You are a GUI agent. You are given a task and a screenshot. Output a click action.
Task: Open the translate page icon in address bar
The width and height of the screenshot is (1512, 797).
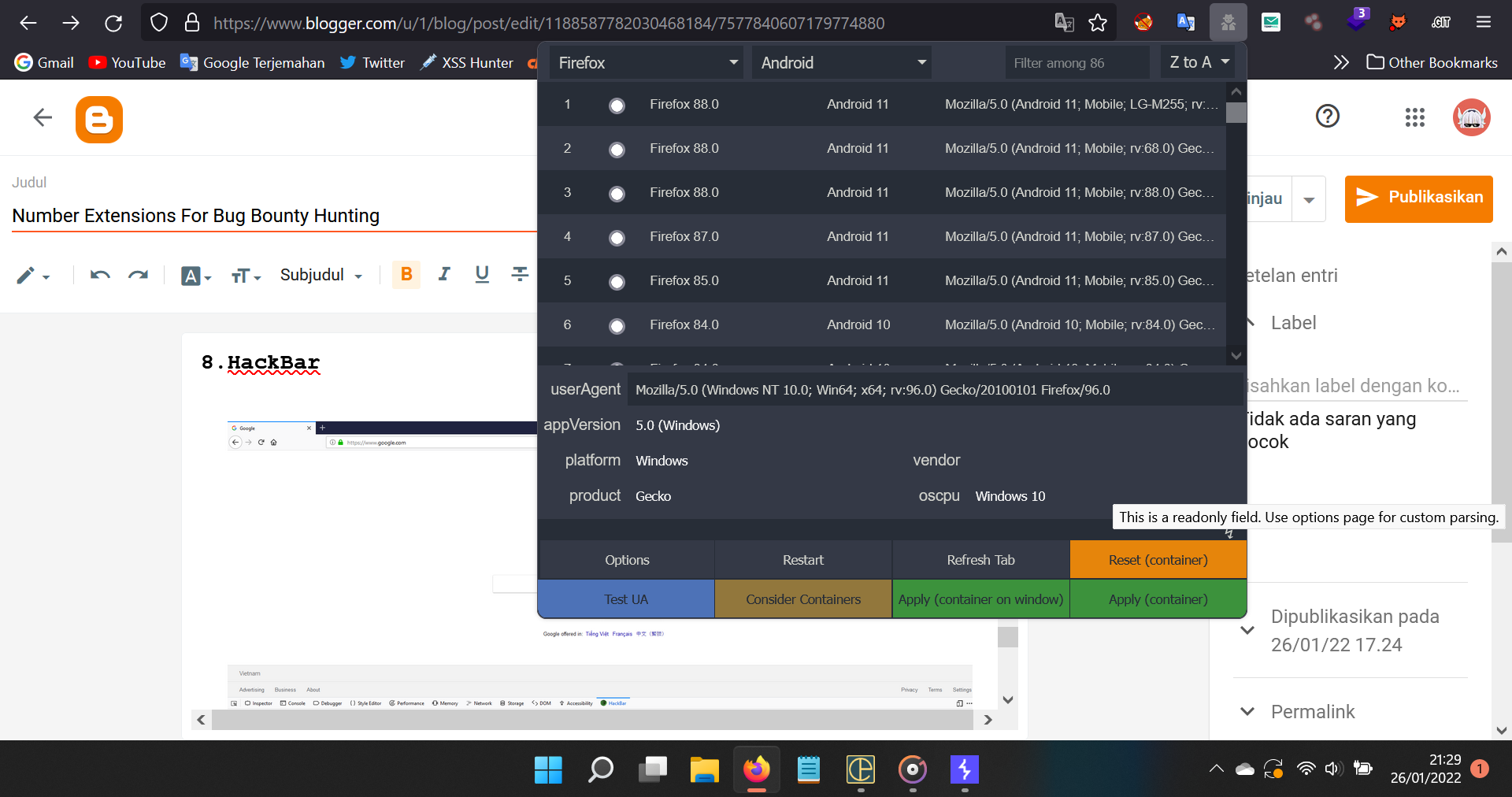coord(1064,23)
